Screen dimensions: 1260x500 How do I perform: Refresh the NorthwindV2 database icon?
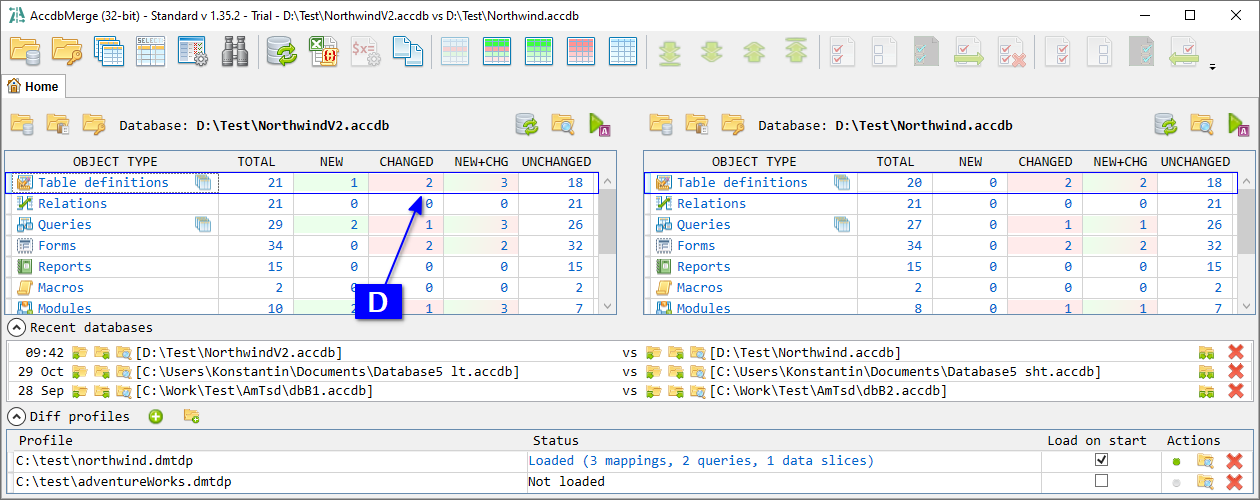click(527, 124)
